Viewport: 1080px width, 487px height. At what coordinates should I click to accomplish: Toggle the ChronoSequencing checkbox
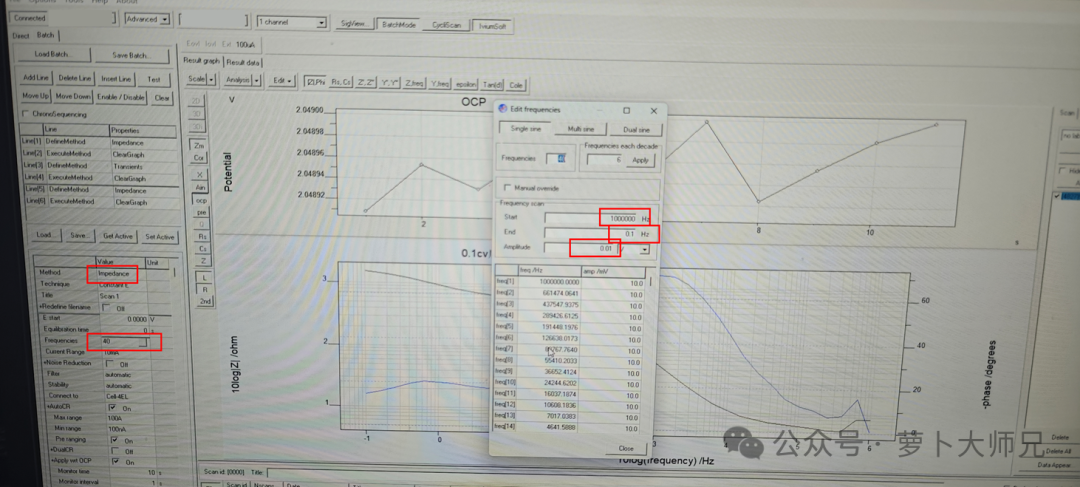coord(25,114)
